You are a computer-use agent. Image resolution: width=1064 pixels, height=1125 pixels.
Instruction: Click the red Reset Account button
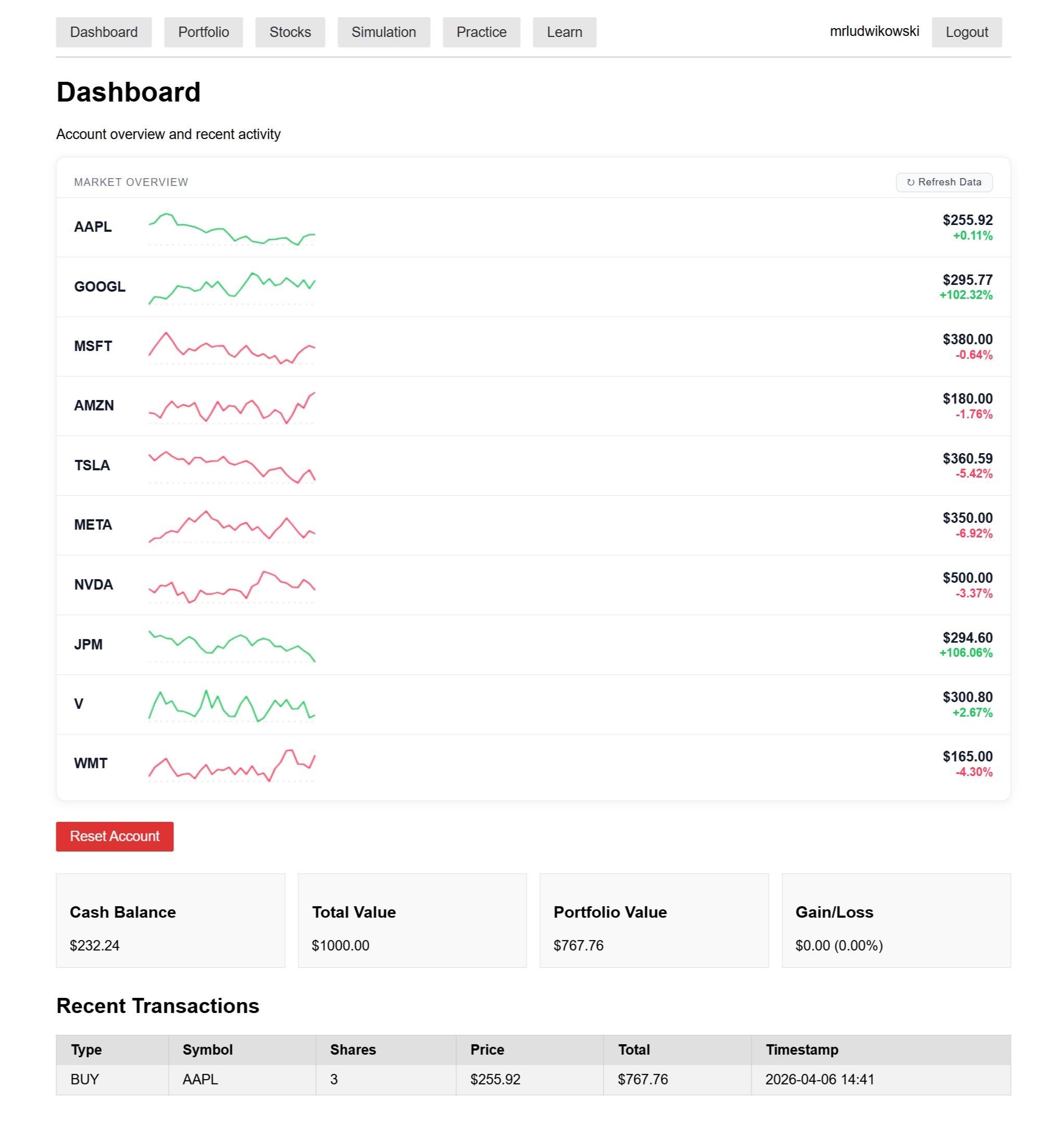115,836
